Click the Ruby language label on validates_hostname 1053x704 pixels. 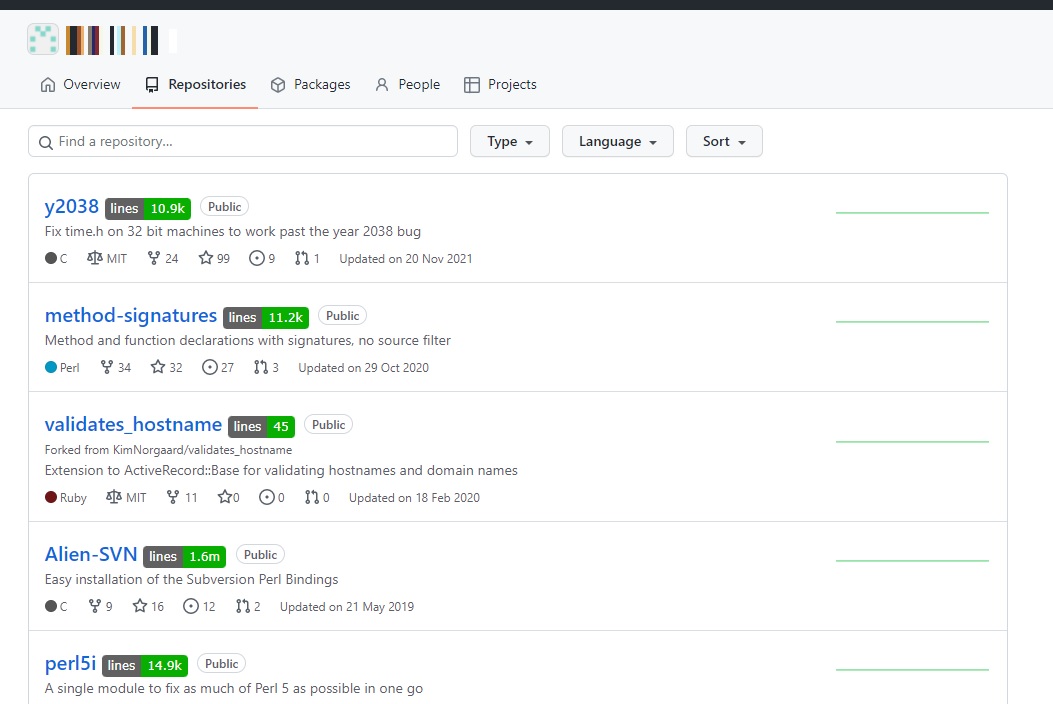(x=73, y=498)
